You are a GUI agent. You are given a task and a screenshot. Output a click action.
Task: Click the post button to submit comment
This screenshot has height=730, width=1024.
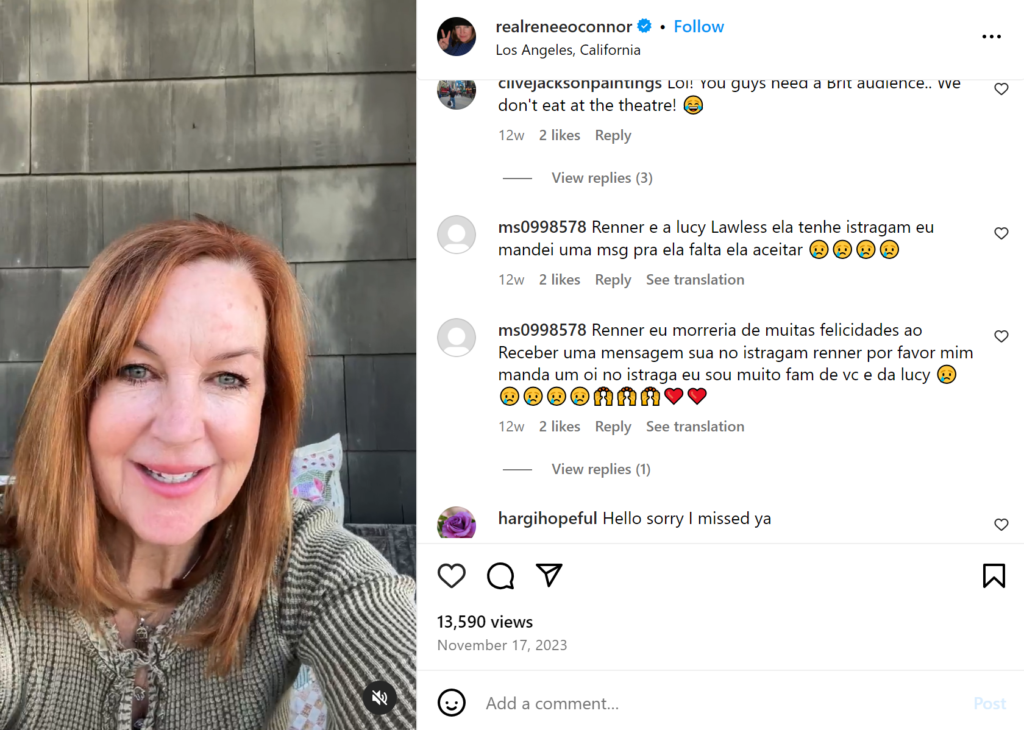989,703
